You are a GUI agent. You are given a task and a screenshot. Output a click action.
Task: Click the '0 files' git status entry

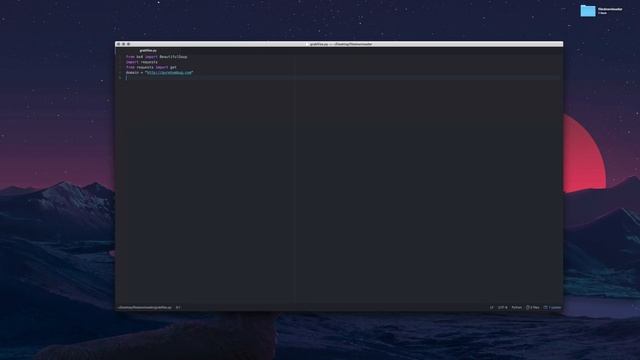click(x=533, y=307)
